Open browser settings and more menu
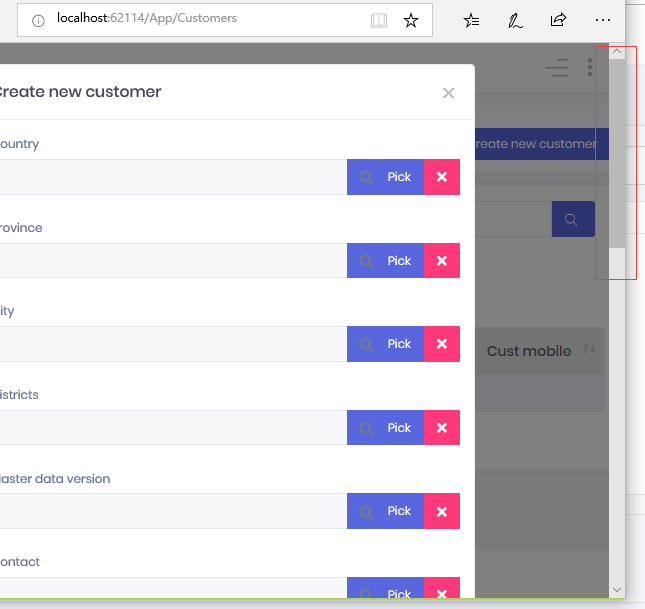The width and height of the screenshot is (645, 609). coord(603,20)
